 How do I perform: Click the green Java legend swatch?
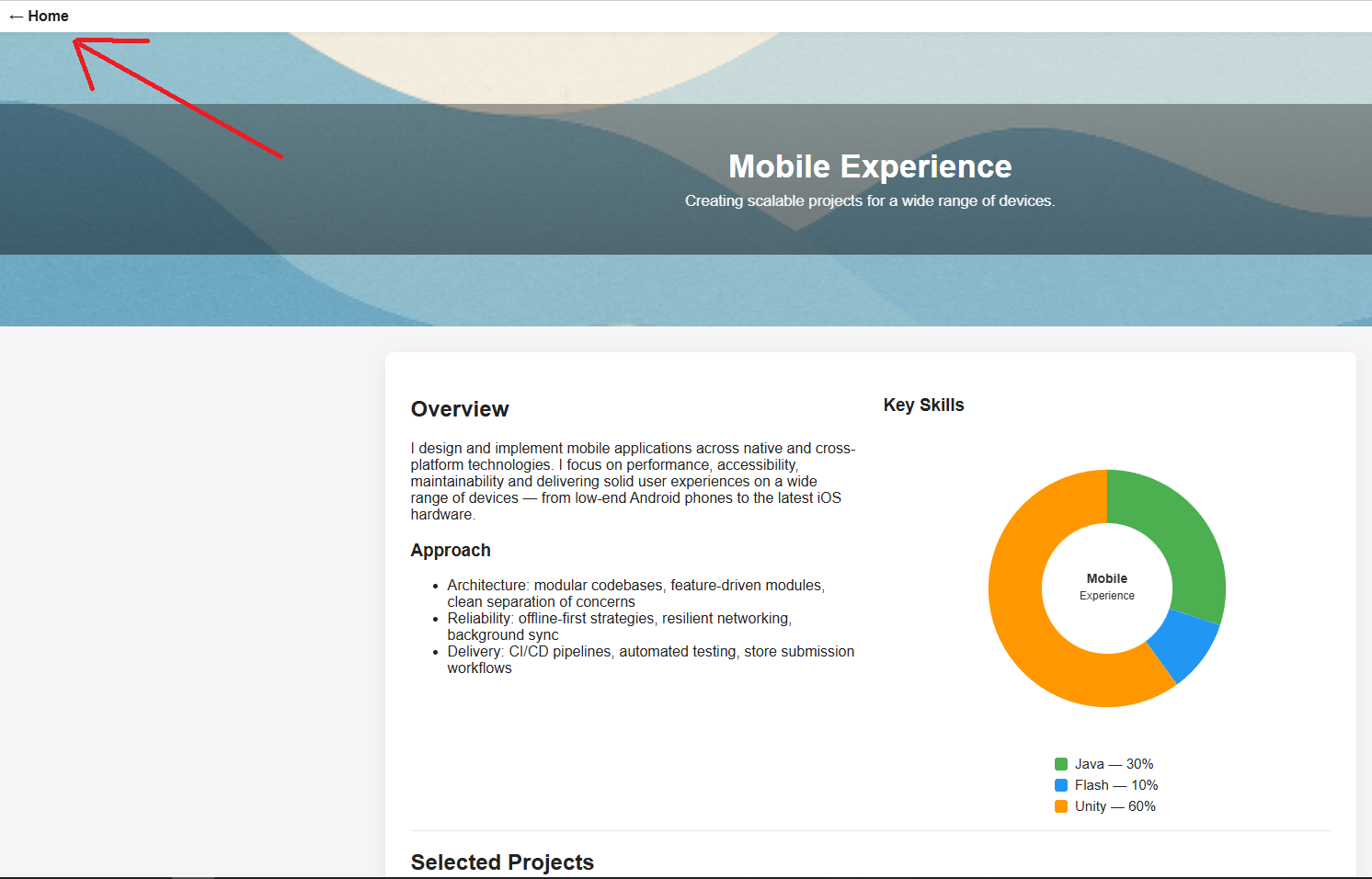[x=1061, y=764]
